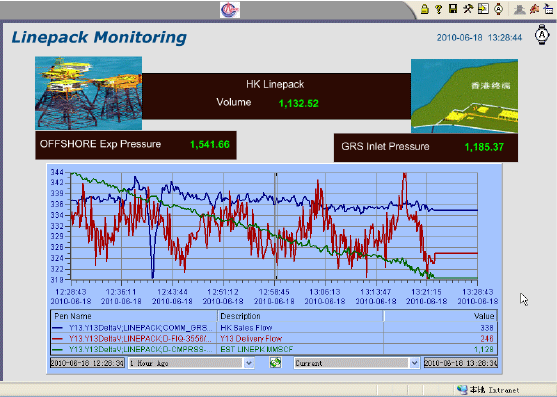Click the yellow padlock icon in toolbar

(424, 9)
